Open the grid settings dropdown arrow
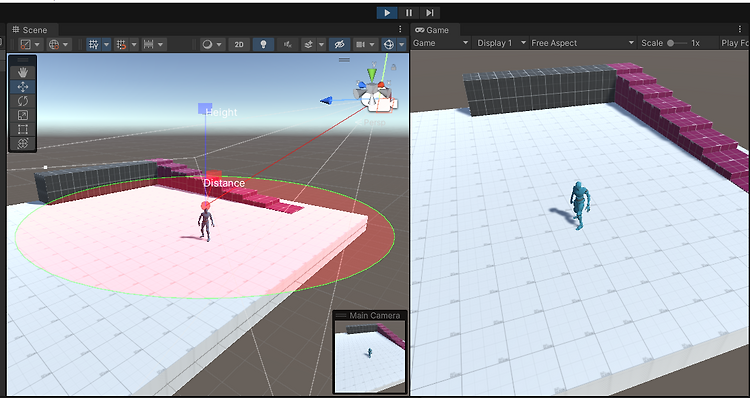The width and height of the screenshot is (750, 398). (x=106, y=44)
